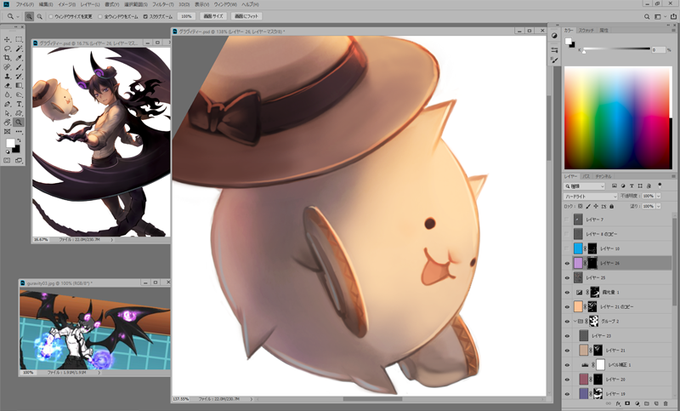Select the Lasso tool

[7, 49]
